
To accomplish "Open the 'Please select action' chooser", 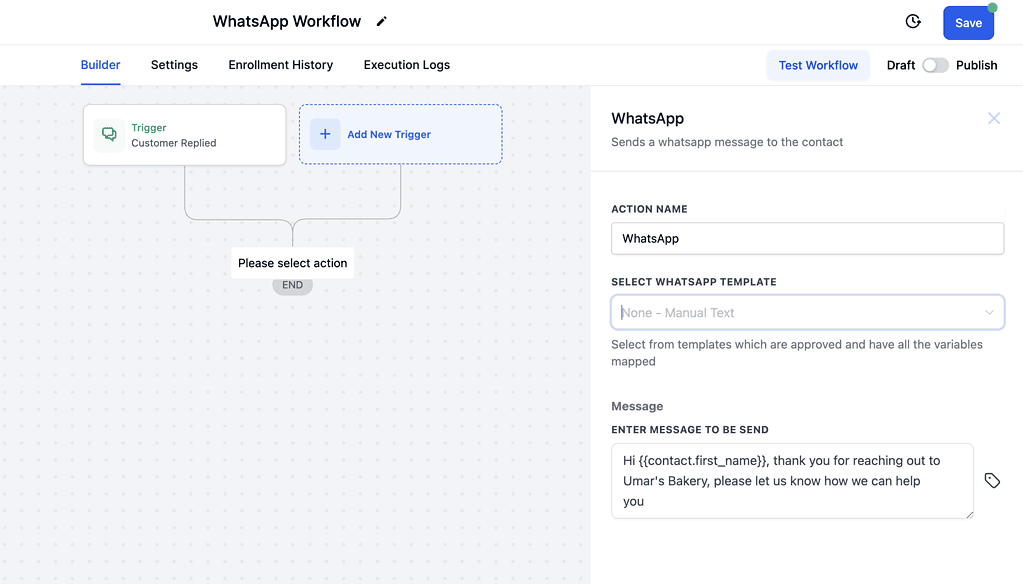I will pyautogui.click(x=292, y=262).
